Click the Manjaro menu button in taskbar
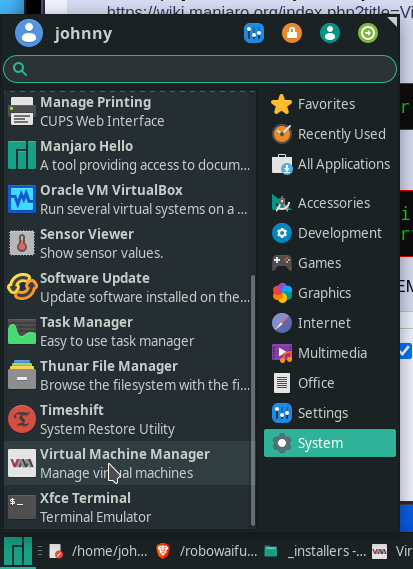Image resolution: width=413 pixels, height=569 pixels. click(18, 552)
